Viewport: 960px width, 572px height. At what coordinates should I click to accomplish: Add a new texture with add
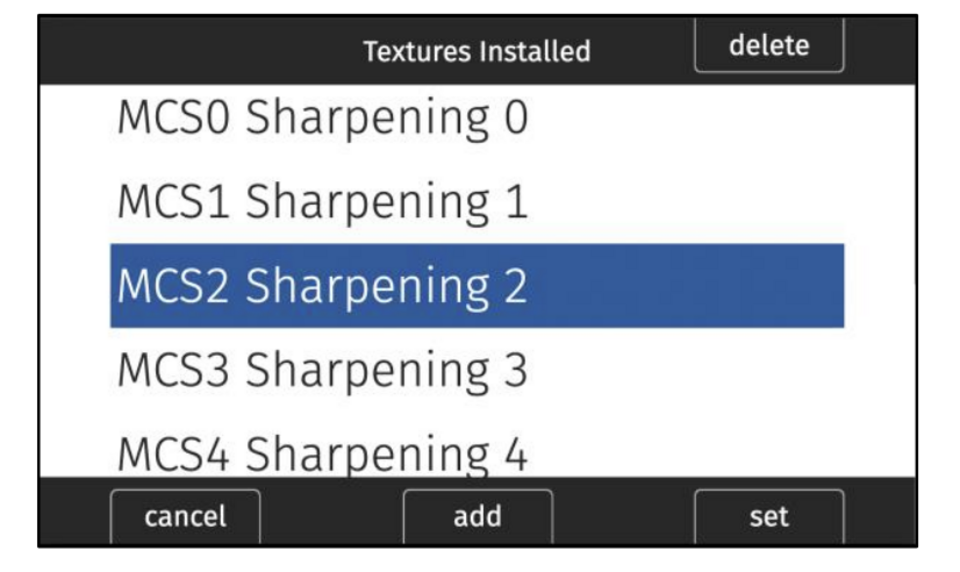click(477, 516)
